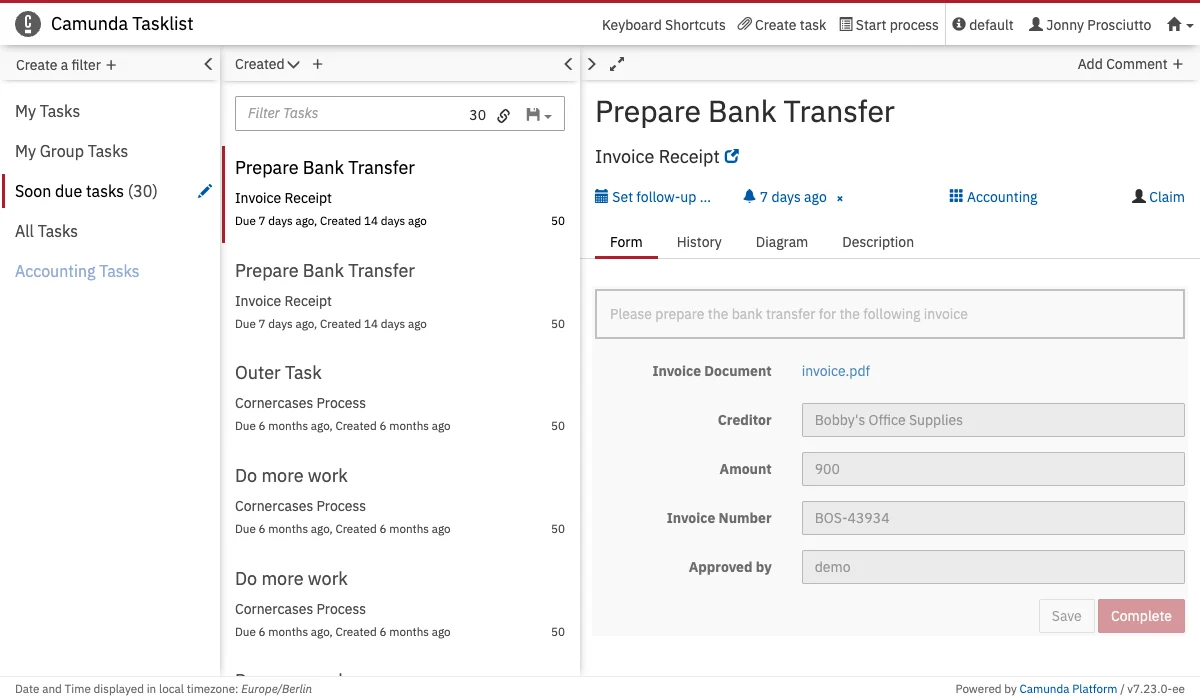Open the invoice.pdf document link
The width and height of the screenshot is (1200, 700).
836,371
